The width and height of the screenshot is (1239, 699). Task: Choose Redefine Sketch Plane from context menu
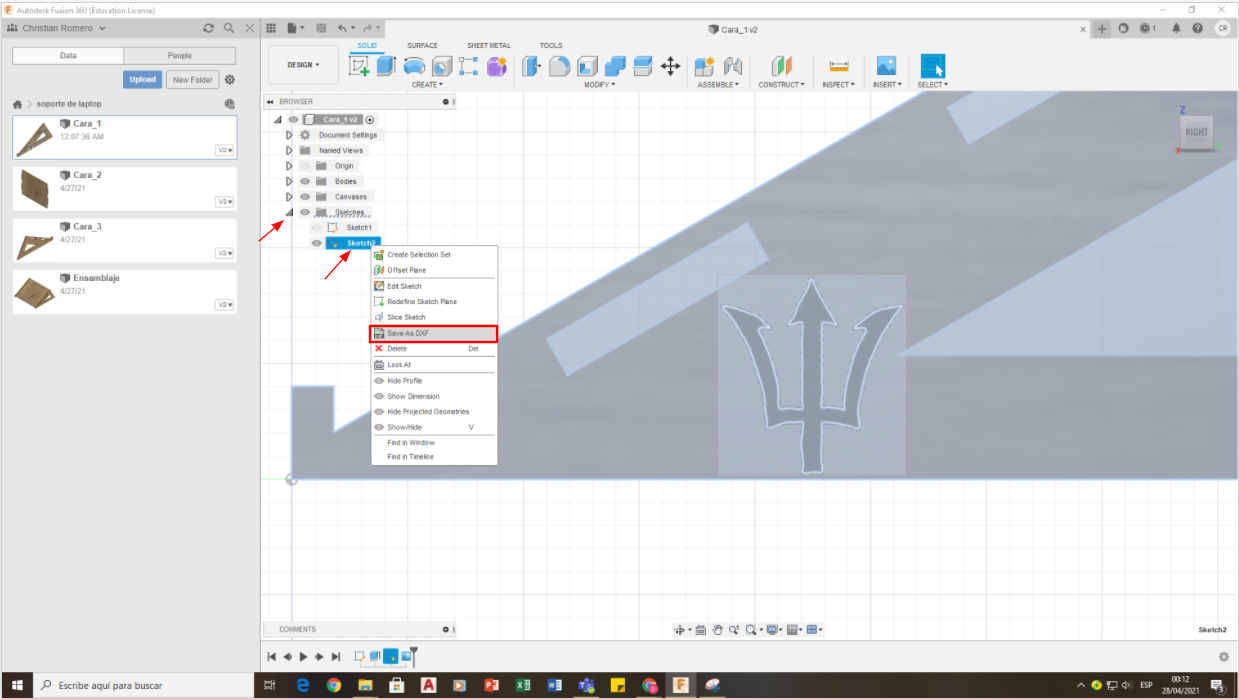(433, 302)
